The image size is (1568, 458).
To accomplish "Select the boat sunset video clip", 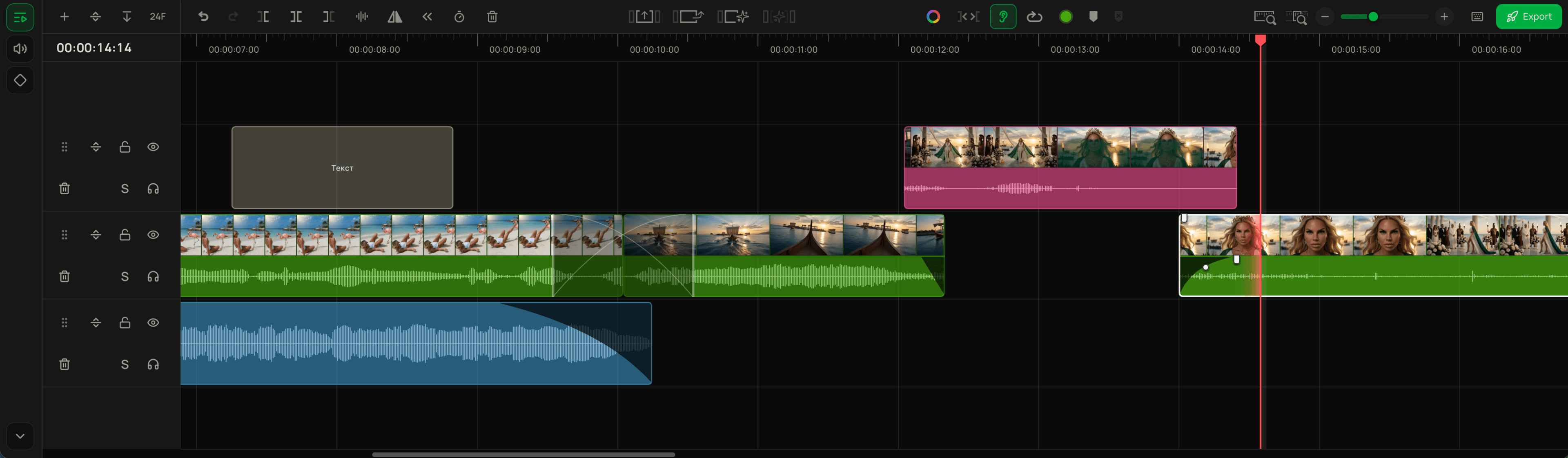I will [x=784, y=256].
